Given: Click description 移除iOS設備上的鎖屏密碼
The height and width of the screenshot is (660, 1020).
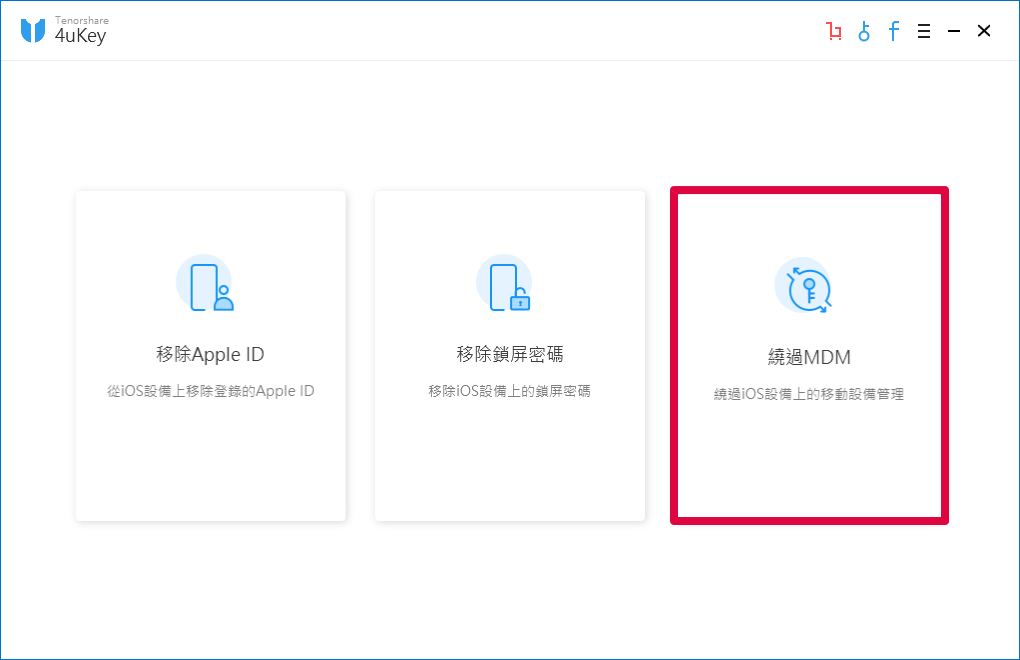Looking at the screenshot, I should [509, 391].
